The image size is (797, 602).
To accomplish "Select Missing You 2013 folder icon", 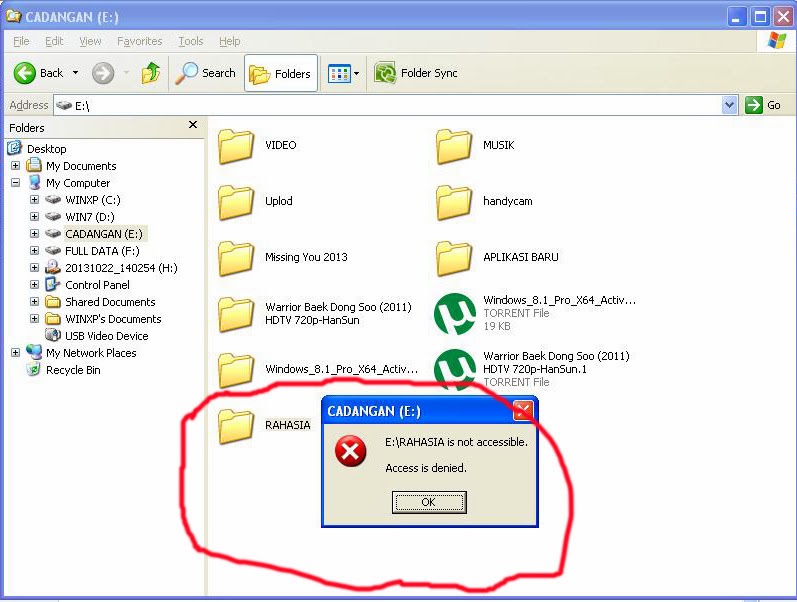I will [x=236, y=258].
